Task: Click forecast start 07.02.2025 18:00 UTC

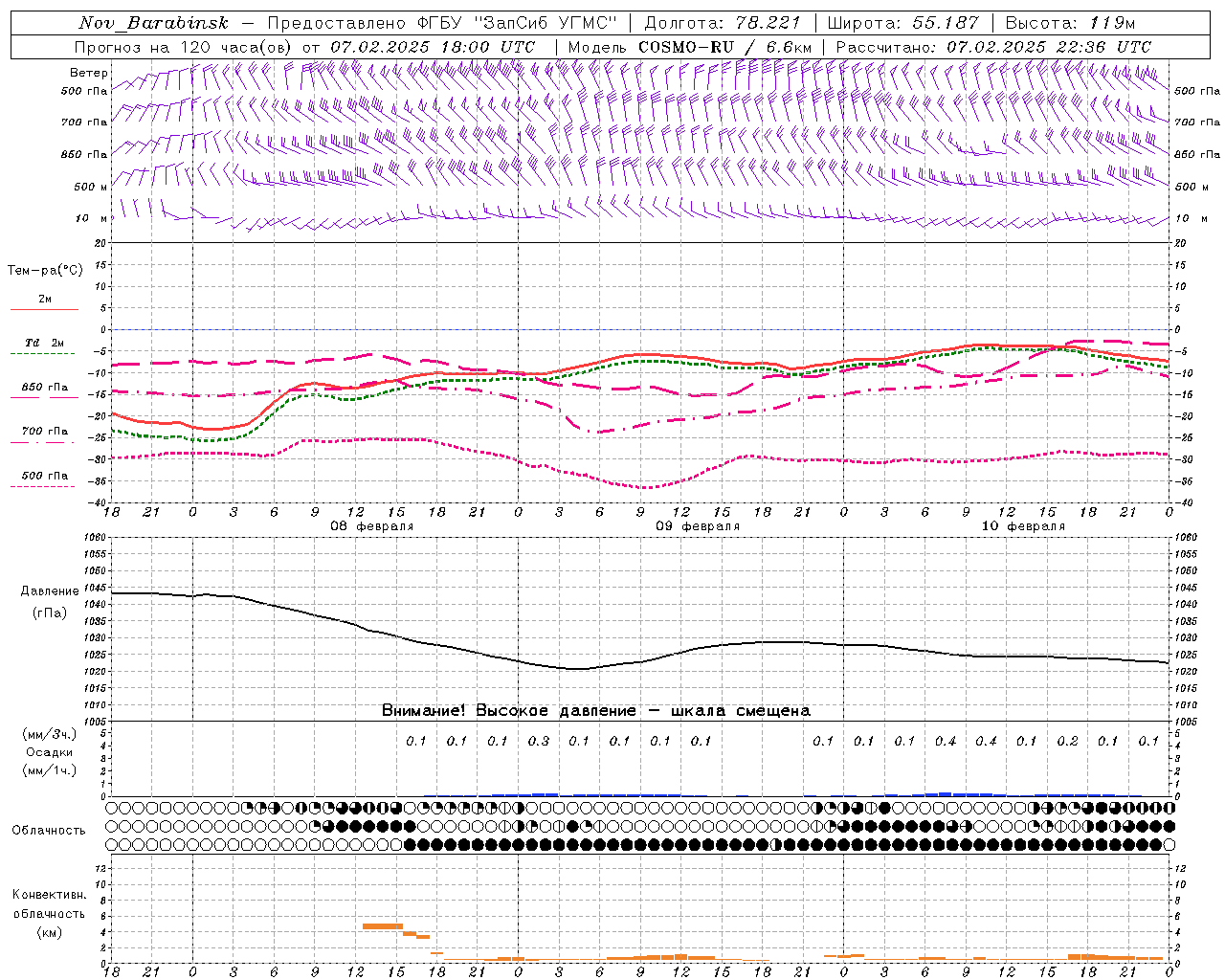Action: (x=433, y=47)
